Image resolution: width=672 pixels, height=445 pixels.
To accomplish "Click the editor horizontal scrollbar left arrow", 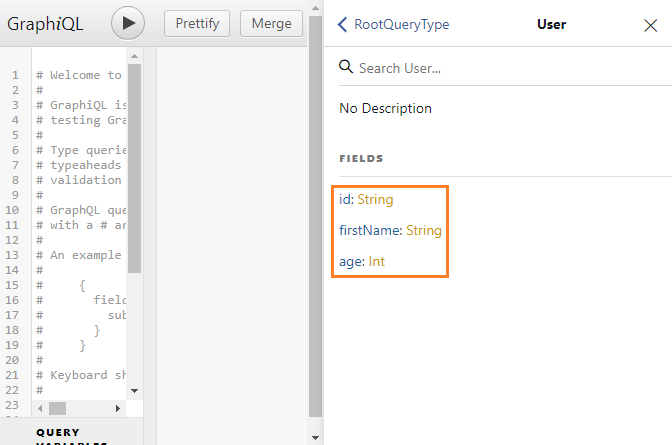I will (x=41, y=408).
